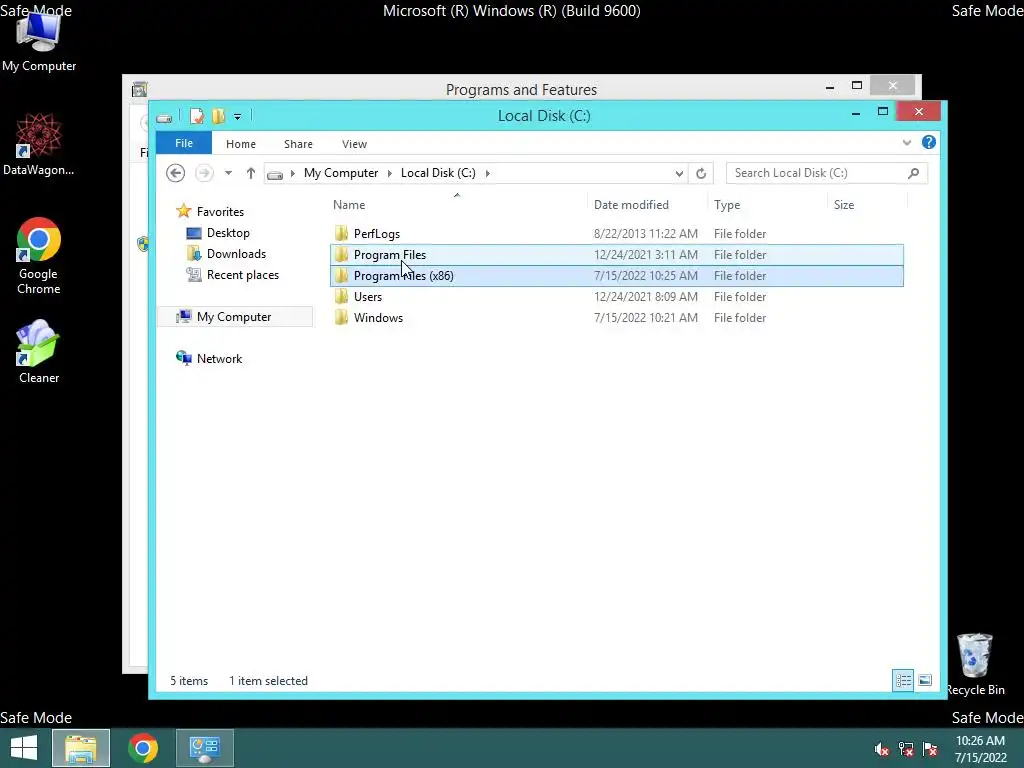
Task: Open the Customize Quick Access Toolbar dropdown
Action: pos(238,117)
